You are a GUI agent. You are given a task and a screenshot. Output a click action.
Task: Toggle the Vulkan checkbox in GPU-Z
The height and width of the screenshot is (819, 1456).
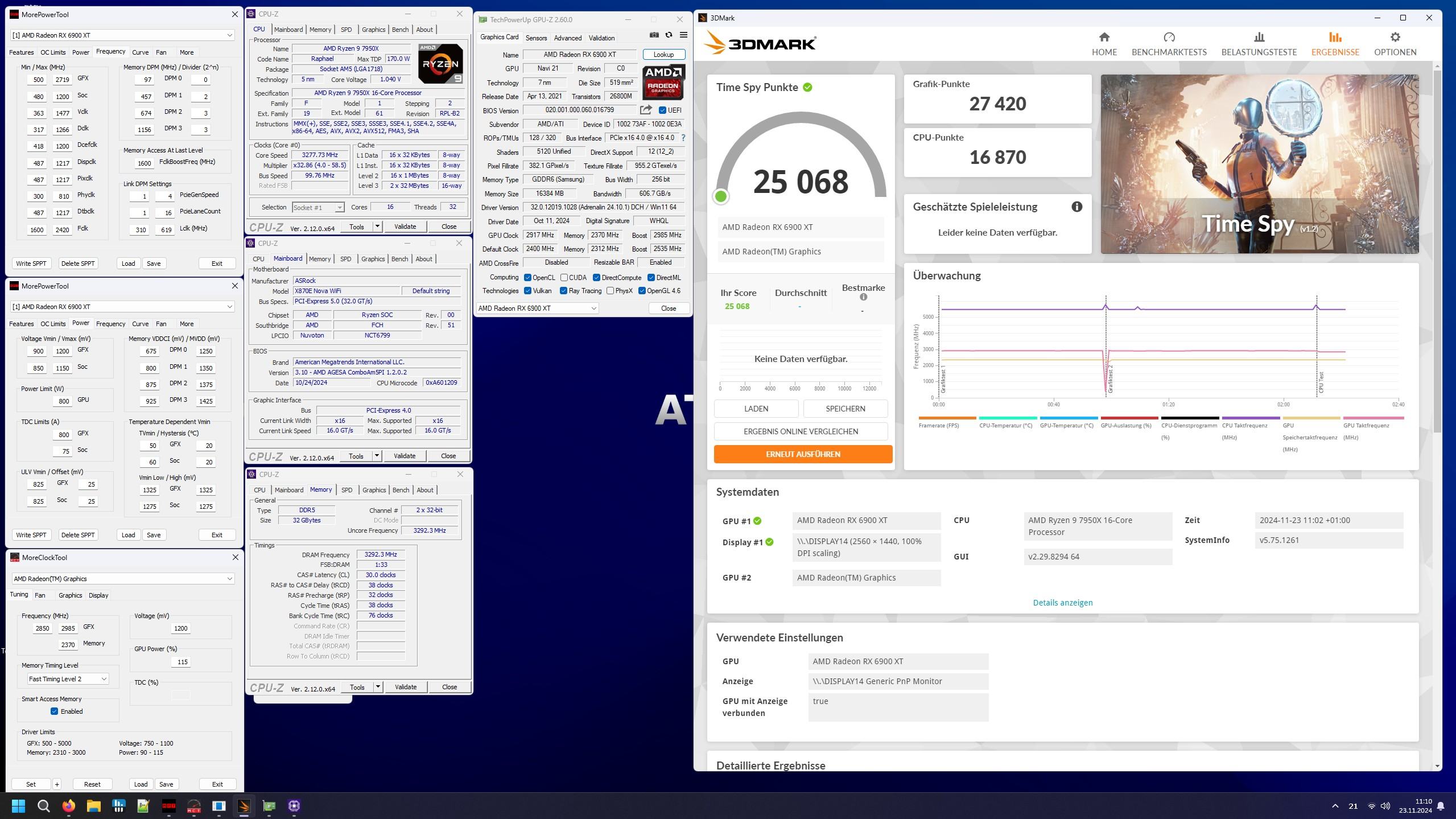[x=527, y=291]
